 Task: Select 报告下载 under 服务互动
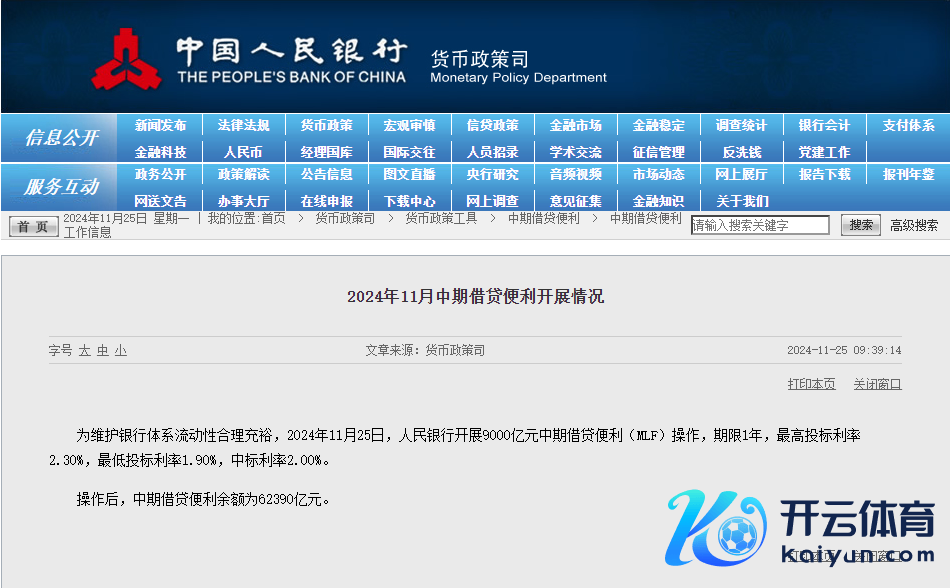tap(824, 174)
